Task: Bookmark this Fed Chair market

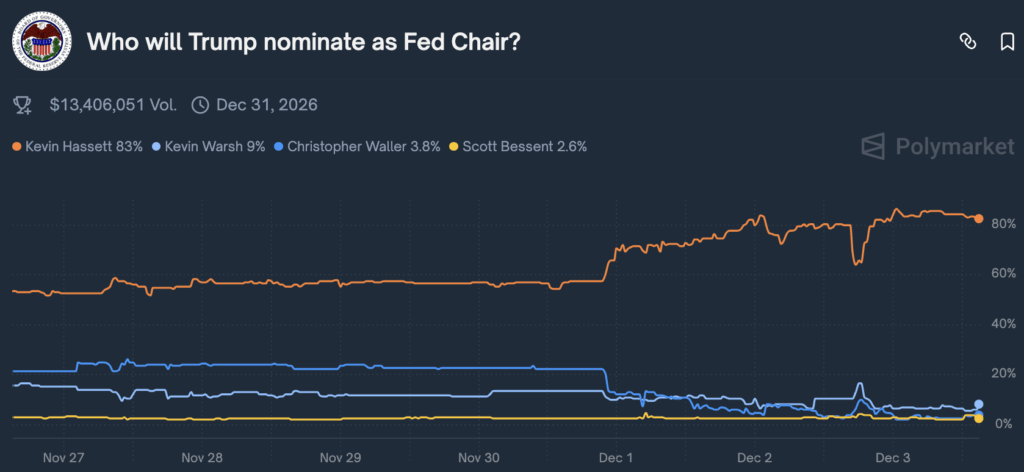Action: (1007, 41)
